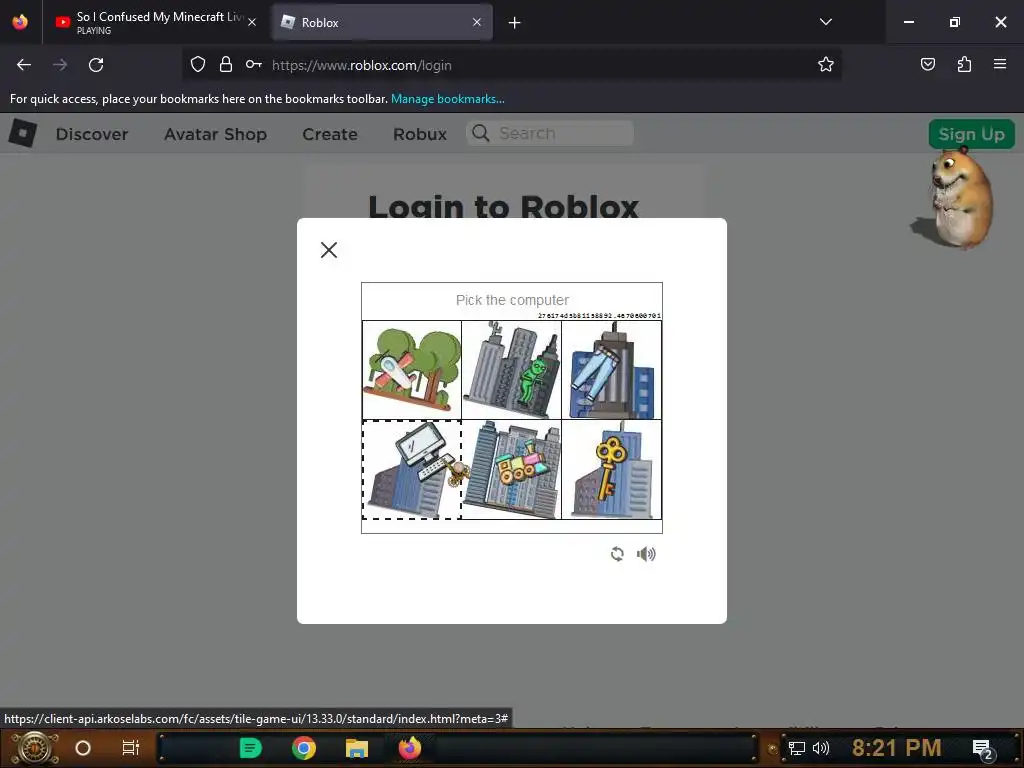Open Cortana search circle
This screenshot has width=1024, height=768.
pos(83,748)
